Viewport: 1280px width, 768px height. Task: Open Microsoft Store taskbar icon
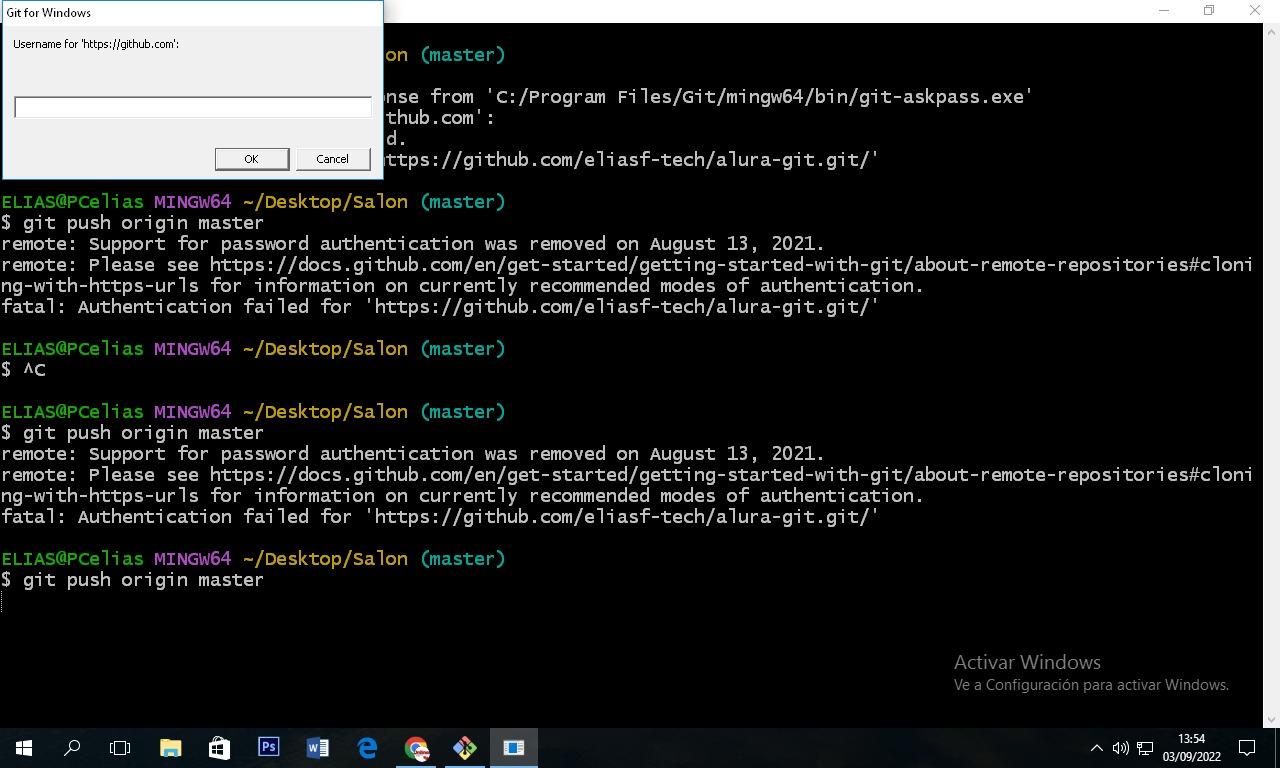click(219, 748)
